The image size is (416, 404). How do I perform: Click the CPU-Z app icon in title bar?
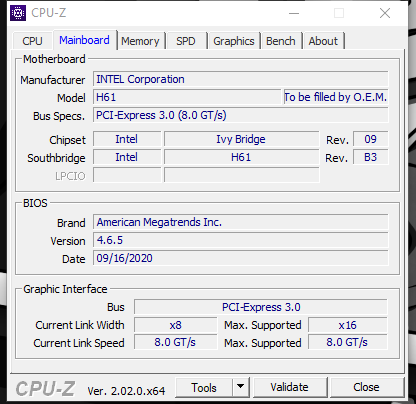18,13
